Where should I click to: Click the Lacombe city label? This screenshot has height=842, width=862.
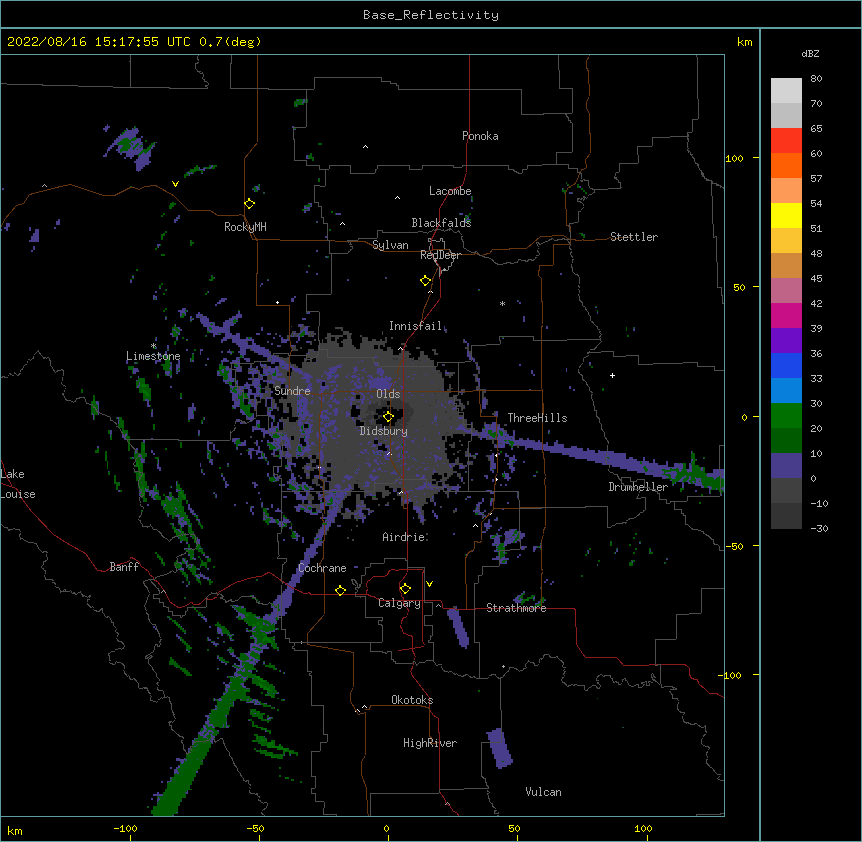[x=450, y=191]
